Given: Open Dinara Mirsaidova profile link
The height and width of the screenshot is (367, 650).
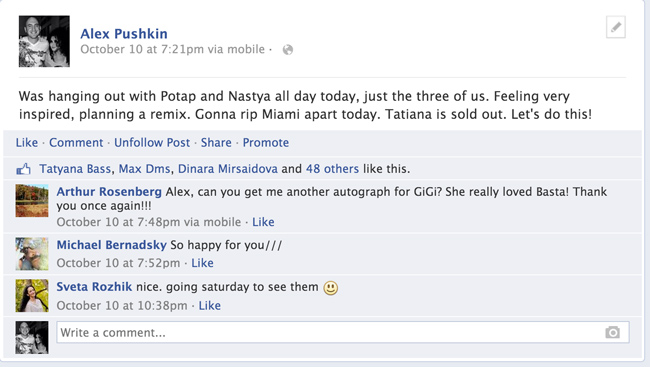Looking at the screenshot, I should 228,169.
